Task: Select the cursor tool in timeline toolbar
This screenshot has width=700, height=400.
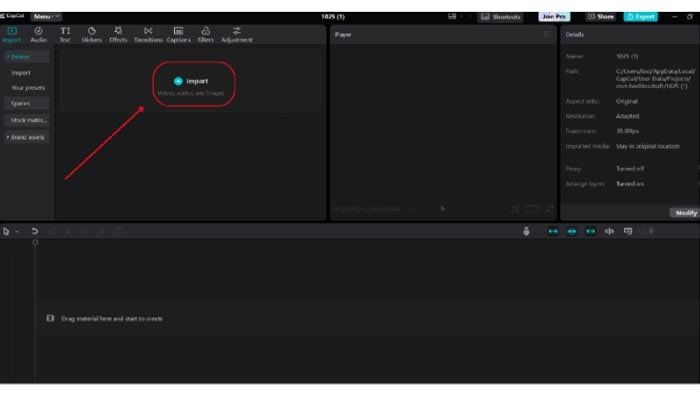Action: tap(6, 231)
